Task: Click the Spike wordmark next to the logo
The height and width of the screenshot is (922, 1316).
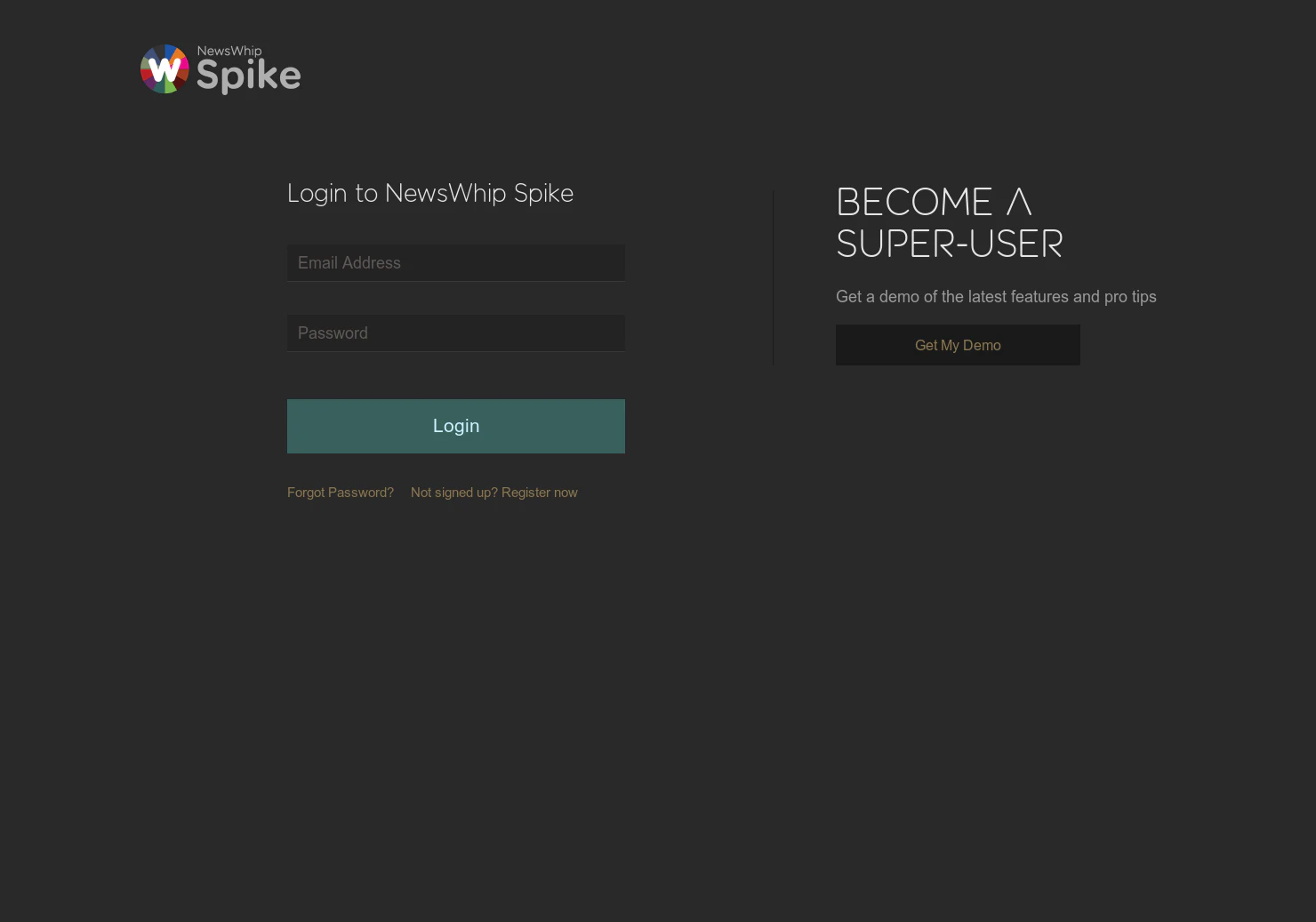Action: pyautogui.click(x=250, y=76)
